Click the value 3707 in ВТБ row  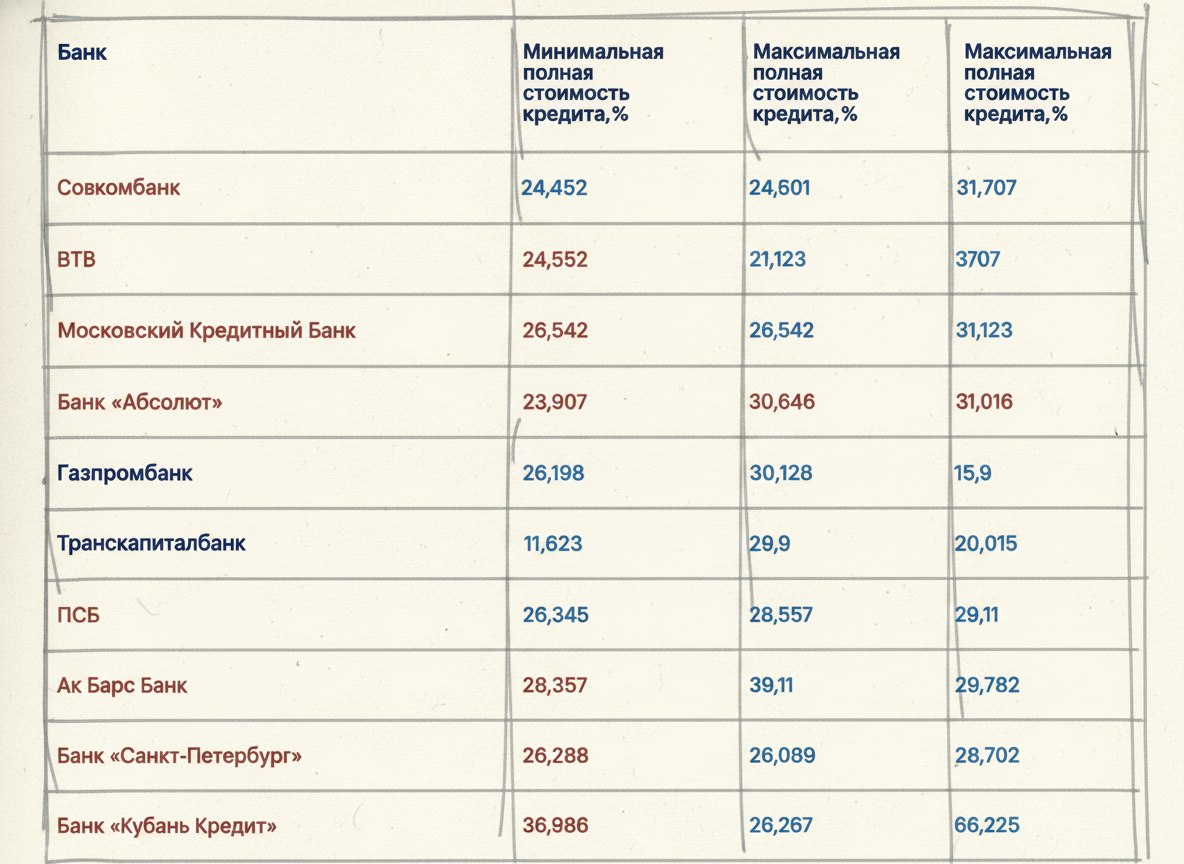(x=978, y=259)
